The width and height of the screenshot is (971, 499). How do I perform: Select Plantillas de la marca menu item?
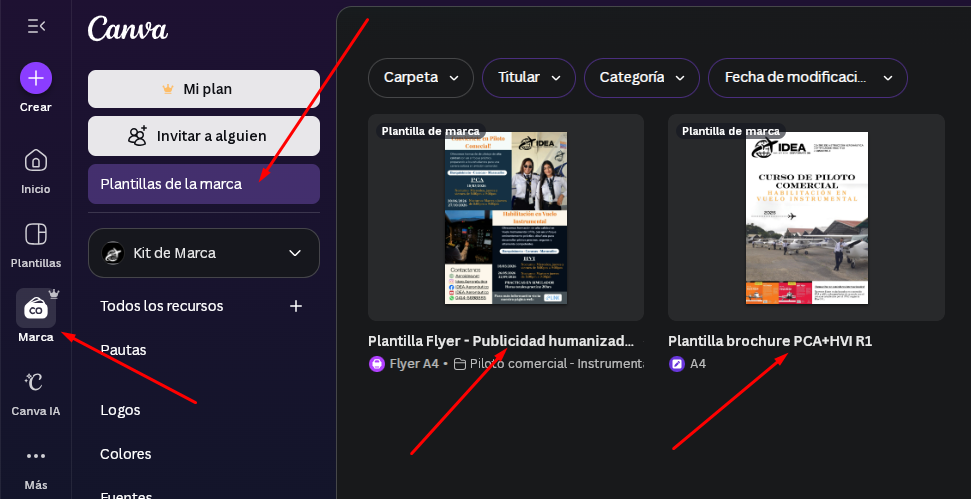204,184
